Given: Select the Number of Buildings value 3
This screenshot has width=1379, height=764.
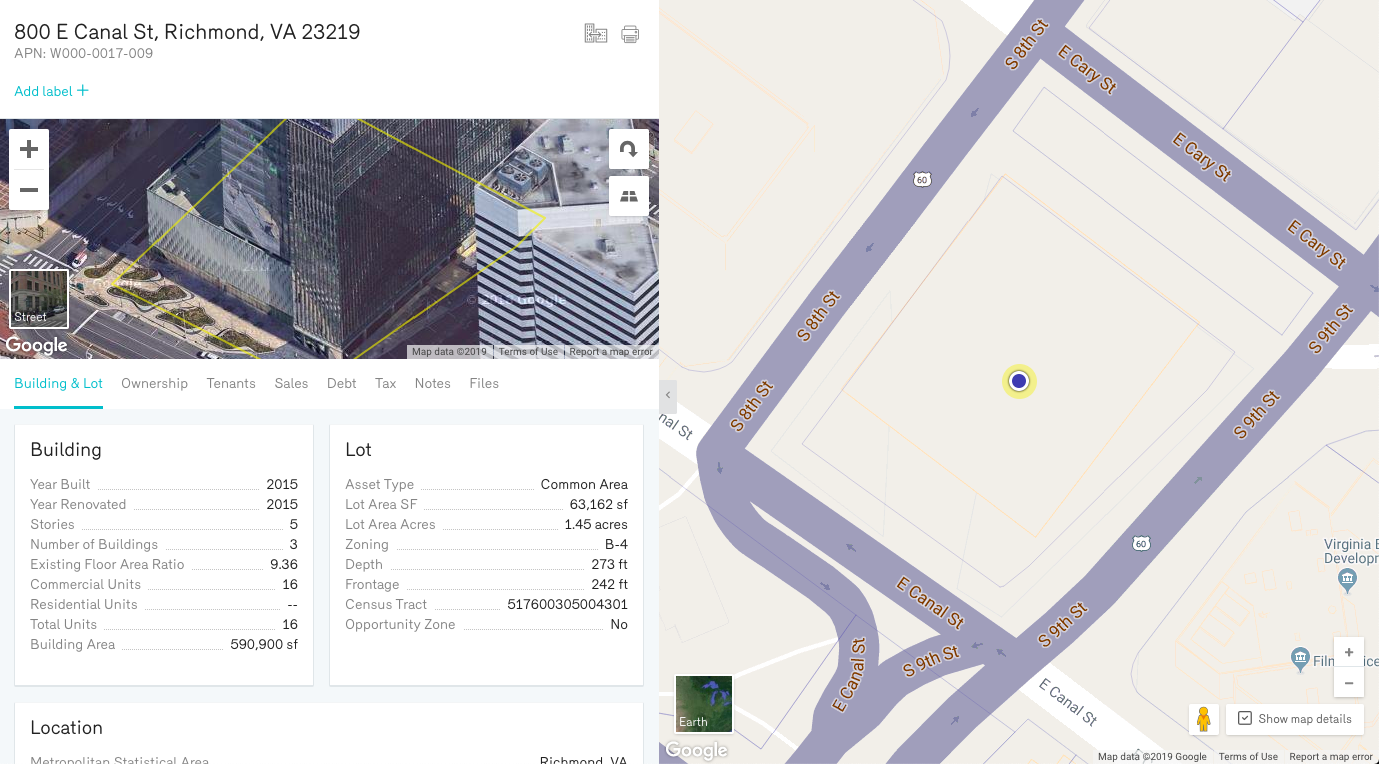Looking at the screenshot, I should click(294, 544).
